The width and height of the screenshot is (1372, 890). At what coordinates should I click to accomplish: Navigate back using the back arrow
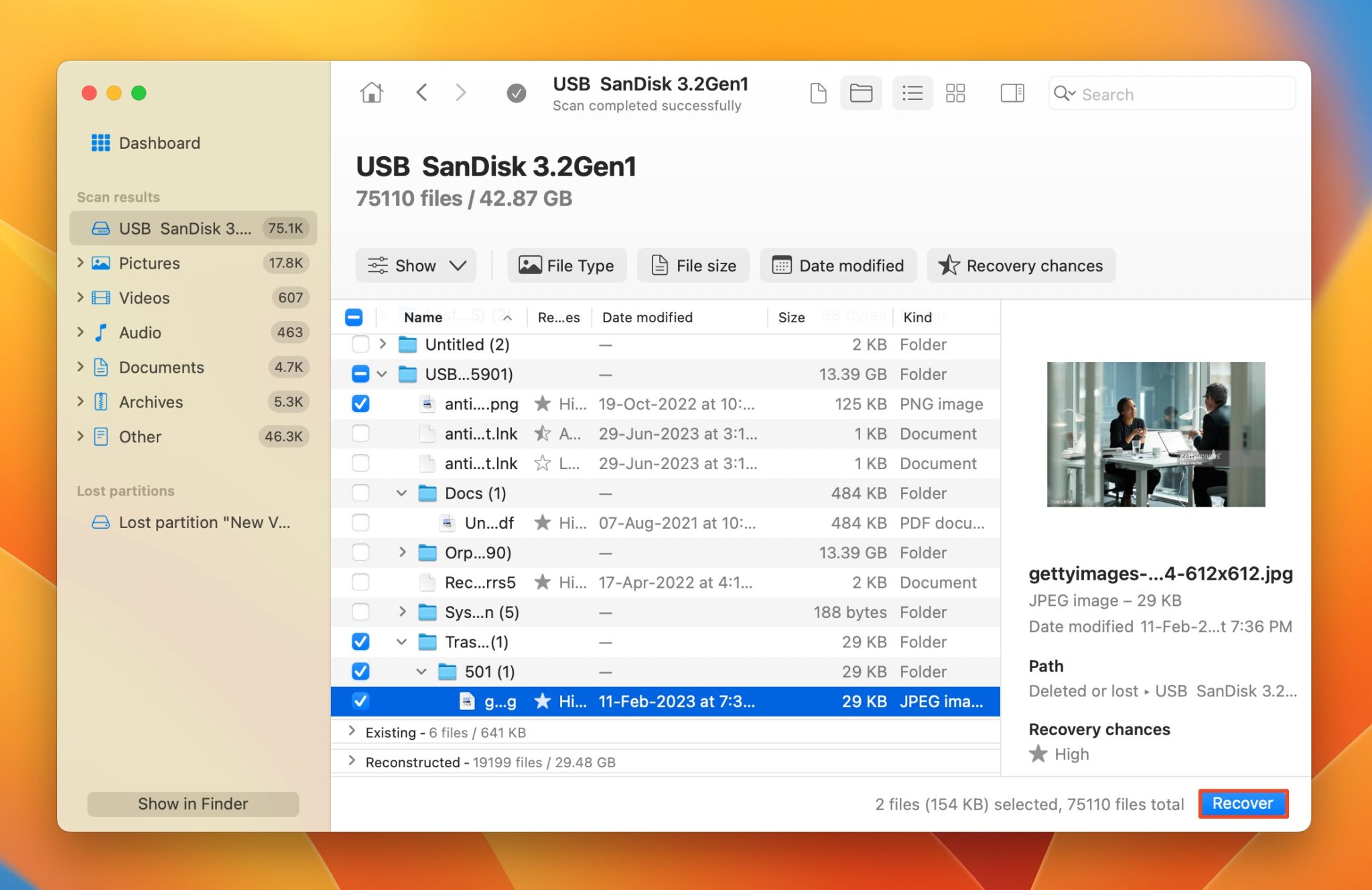[x=422, y=92]
